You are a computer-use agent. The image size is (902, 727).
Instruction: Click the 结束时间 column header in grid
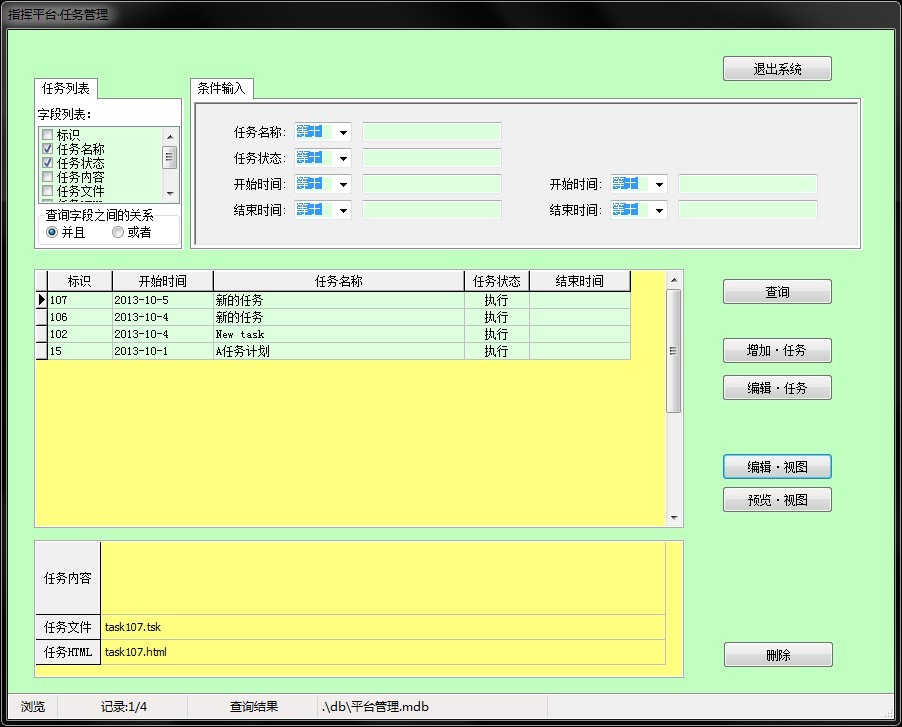click(580, 281)
